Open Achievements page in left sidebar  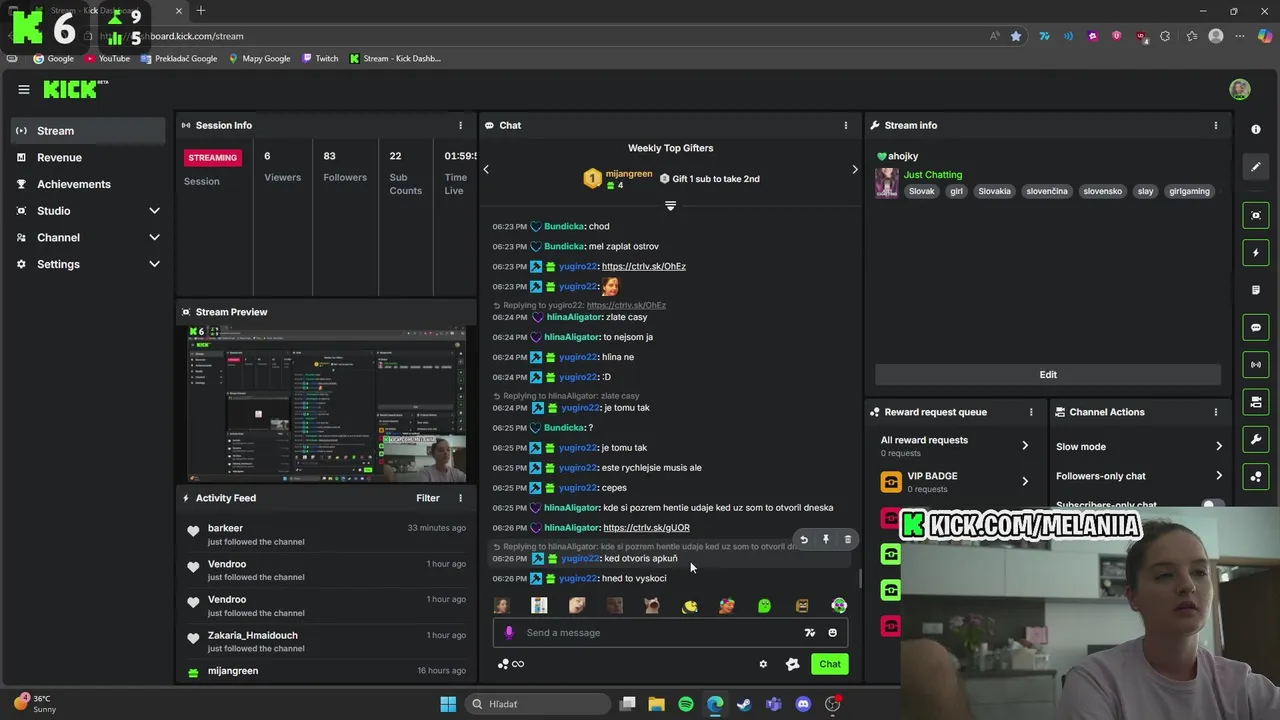tap(88, 184)
